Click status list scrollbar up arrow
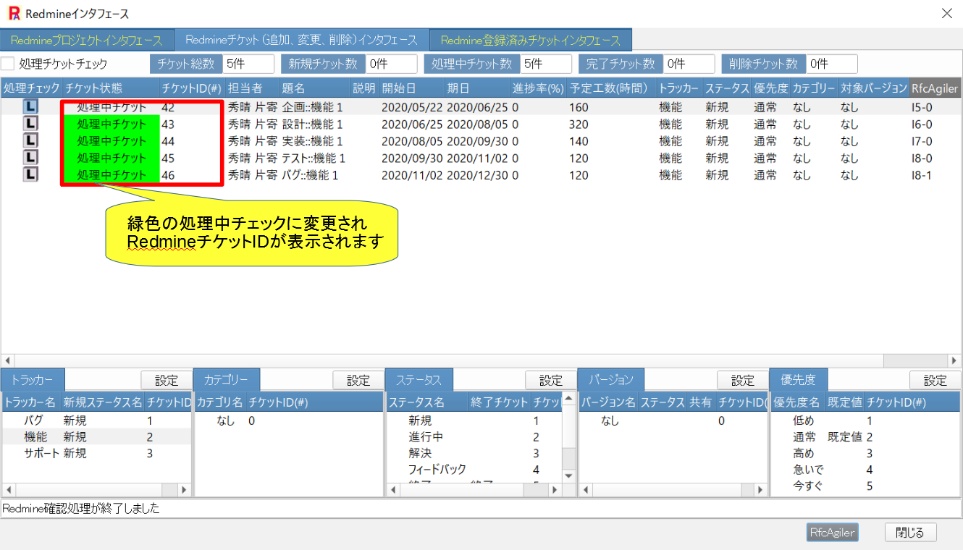The image size is (963, 550). pos(569,399)
